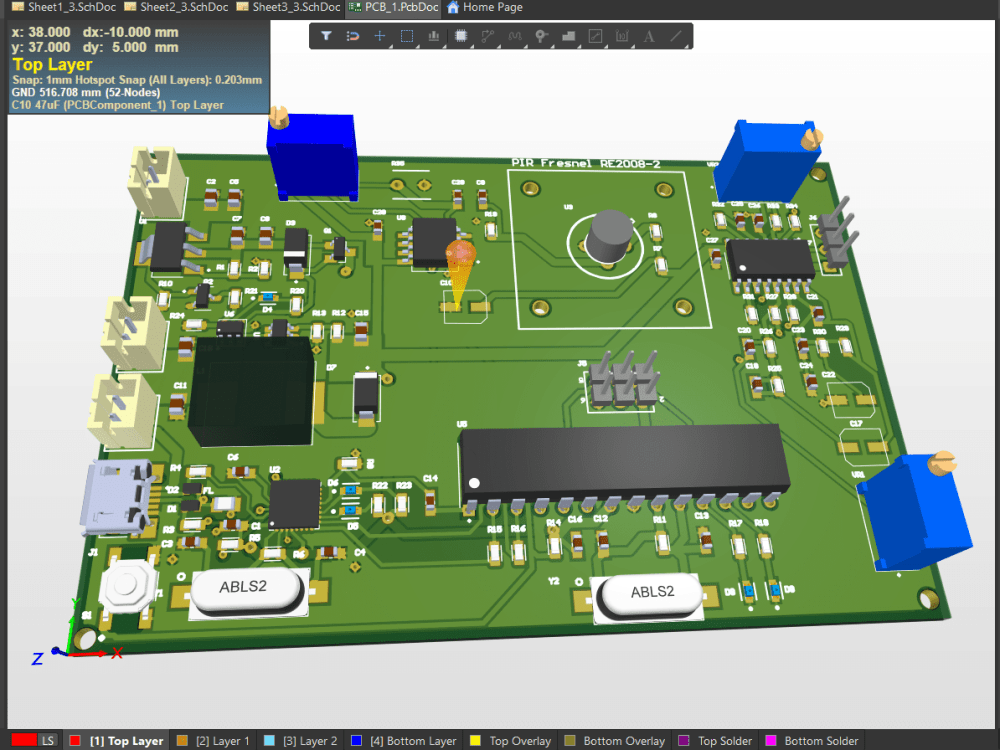Switch to Sheet1_3.SchDoc tab
Screen dimensions: 1000x750
tap(64, 7)
